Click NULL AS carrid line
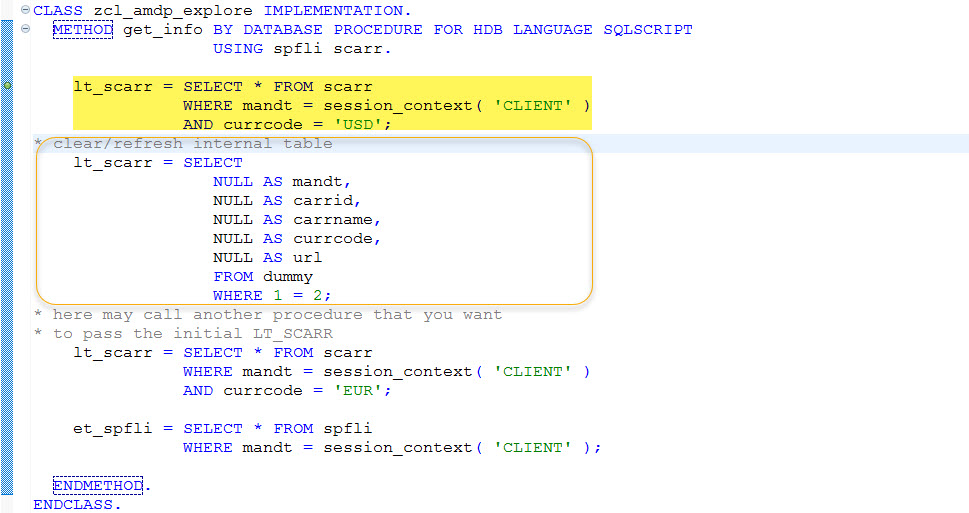Image resolution: width=969 pixels, height=513 pixels. tap(287, 201)
